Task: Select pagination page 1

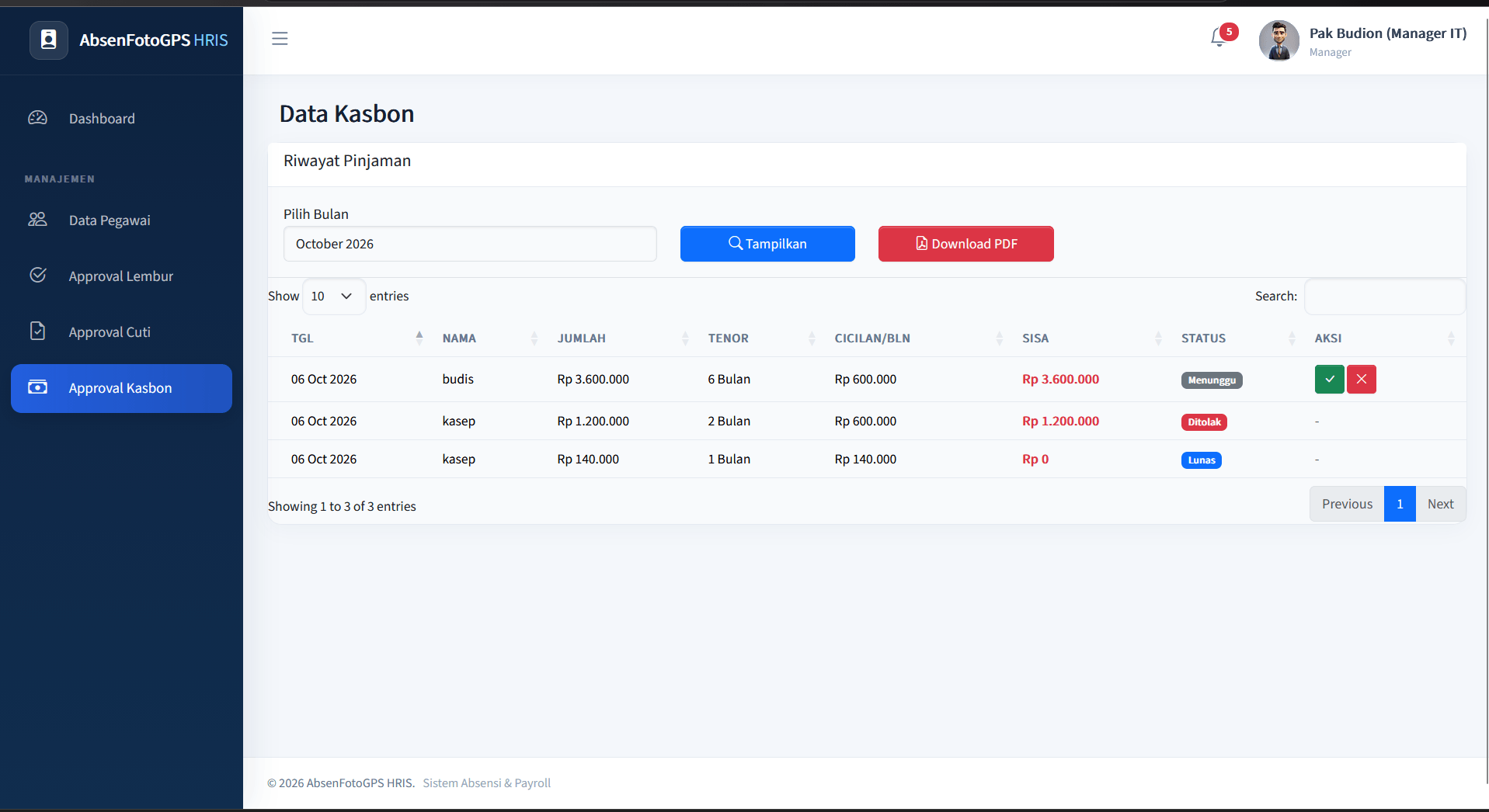Action: (x=1400, y=504)
